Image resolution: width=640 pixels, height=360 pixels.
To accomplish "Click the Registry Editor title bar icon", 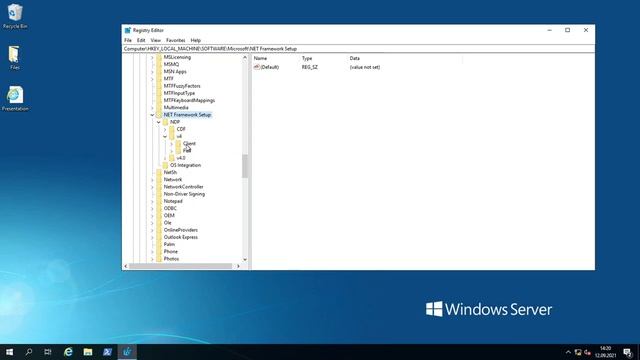I will pyautogui.click(x=128, y=30).
